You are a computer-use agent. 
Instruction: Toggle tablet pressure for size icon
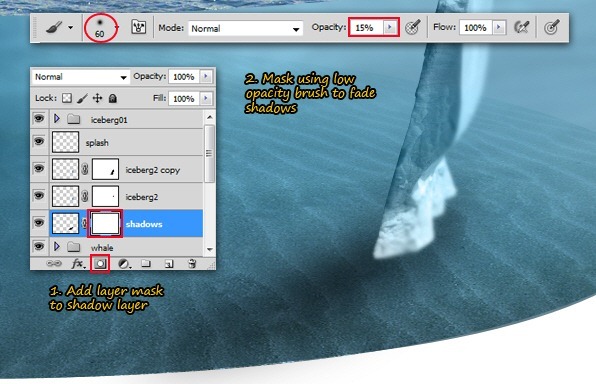[x=551, y=27]
